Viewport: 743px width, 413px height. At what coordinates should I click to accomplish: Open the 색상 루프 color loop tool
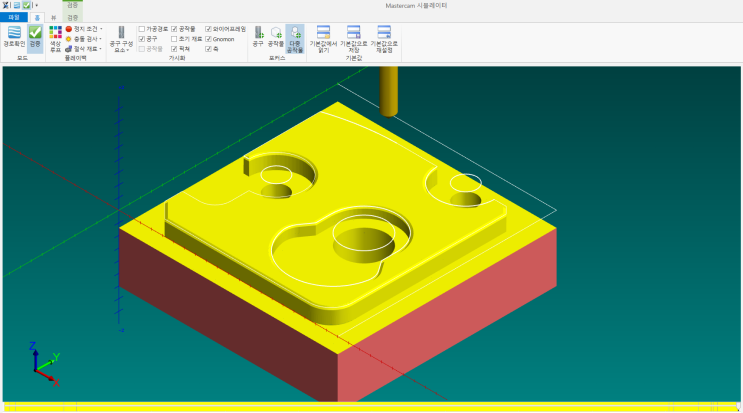point(55,38)
